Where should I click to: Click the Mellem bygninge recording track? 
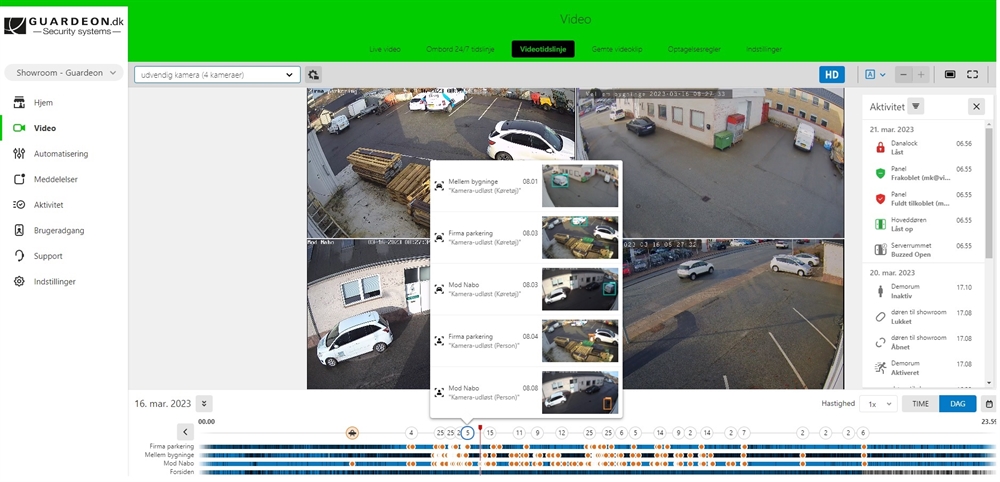(x=596, y=455)
